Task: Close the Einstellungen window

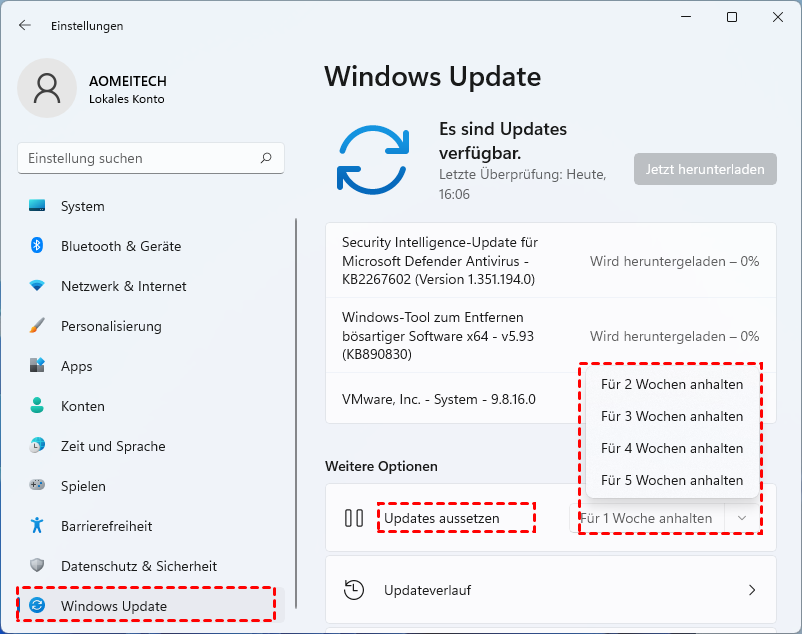Action: click(778, 17)
